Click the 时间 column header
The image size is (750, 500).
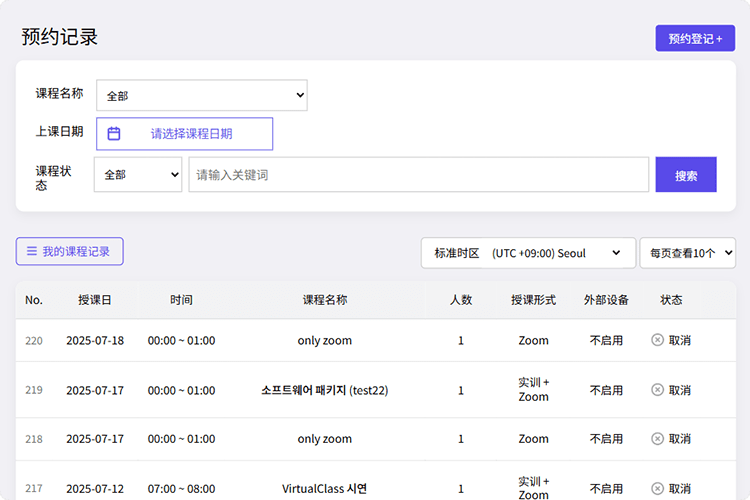pyautogui.click(x=181, y=300)
